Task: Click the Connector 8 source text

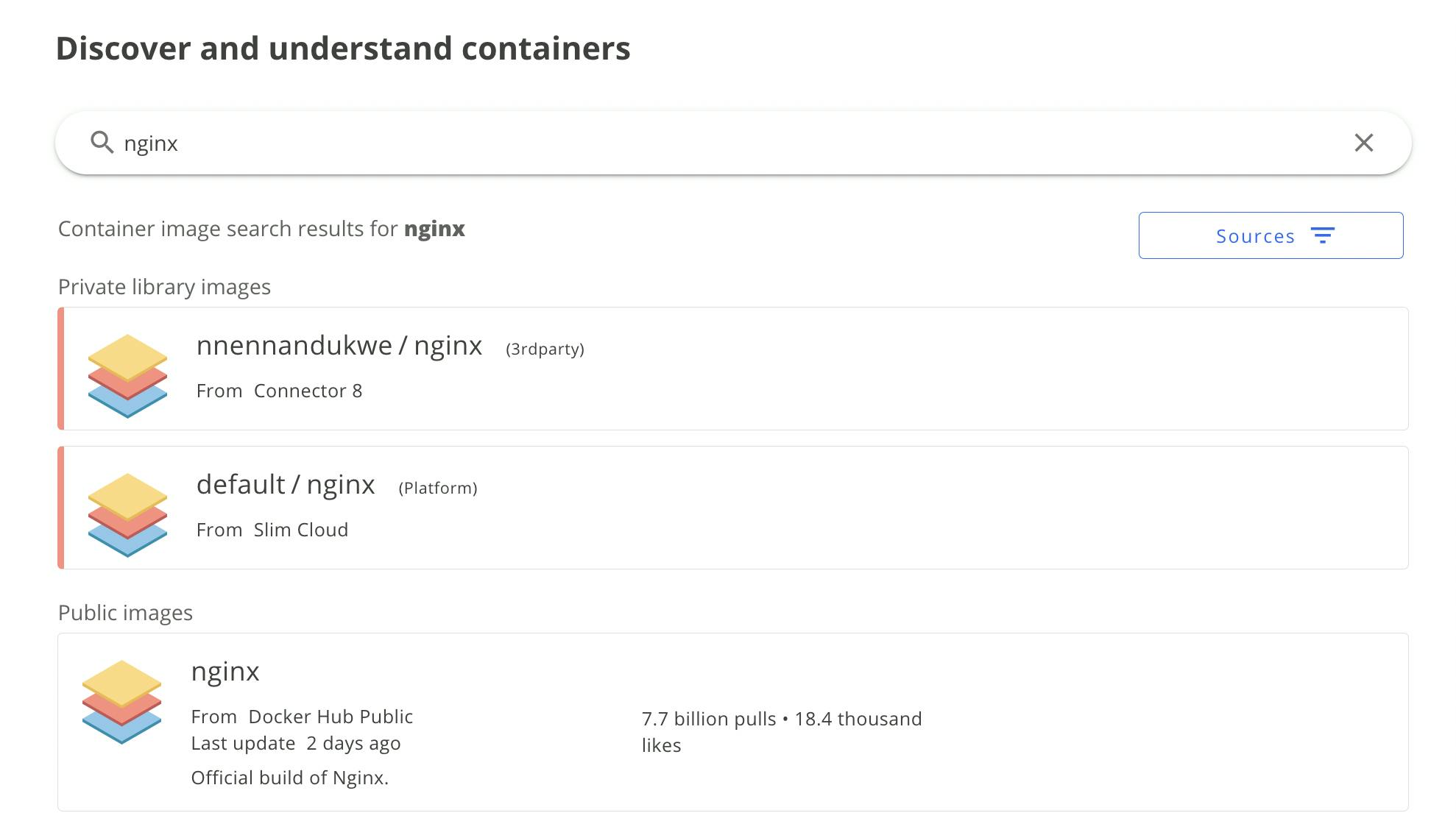Action: [x=308, y=391]
